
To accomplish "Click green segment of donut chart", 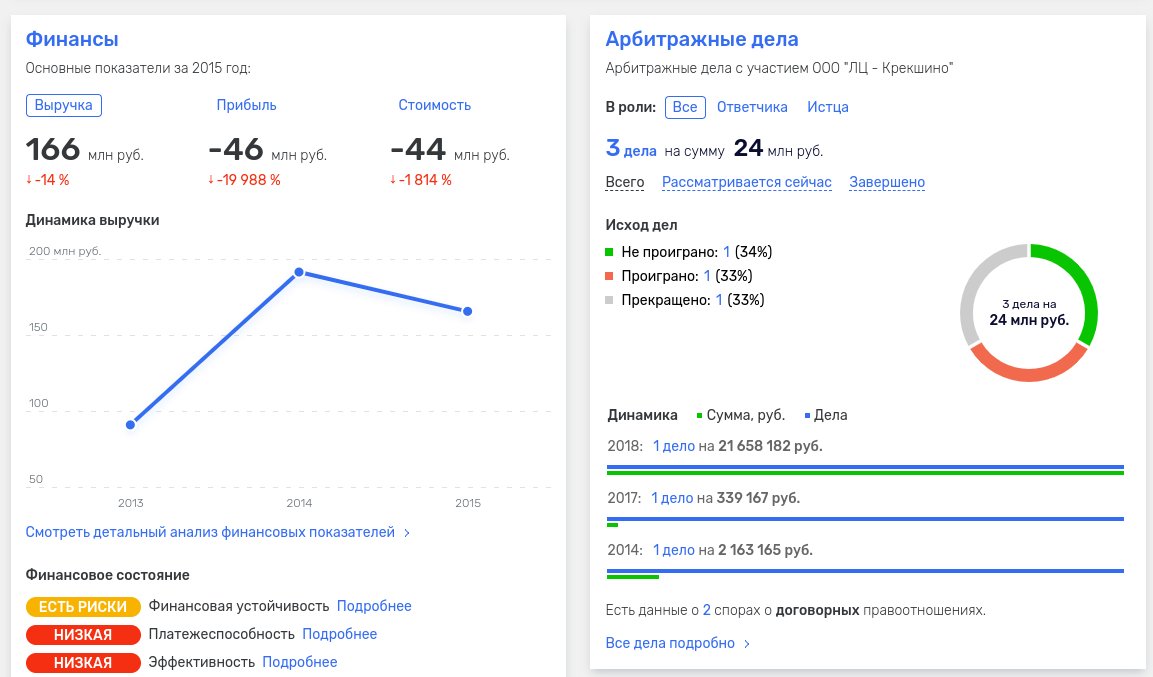I will pyautogui.click(x=1080, y=290).
